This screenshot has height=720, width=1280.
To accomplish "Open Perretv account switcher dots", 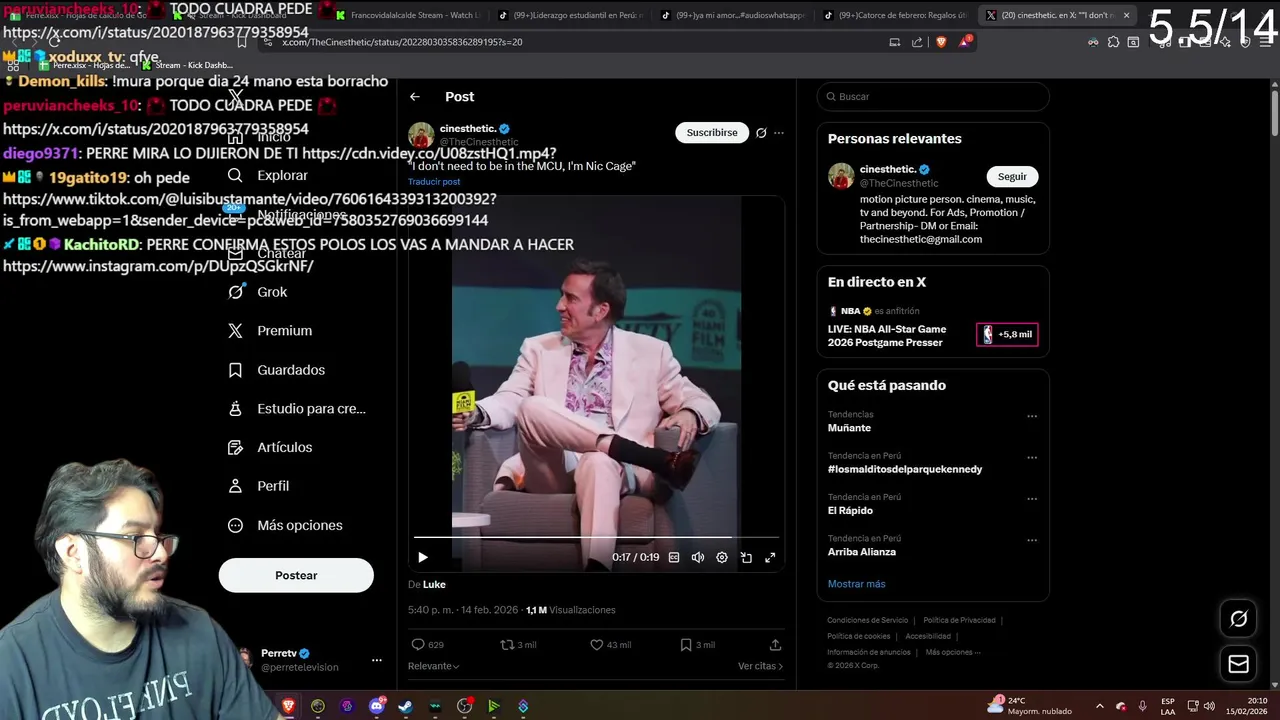I will [x=377, y=660].
